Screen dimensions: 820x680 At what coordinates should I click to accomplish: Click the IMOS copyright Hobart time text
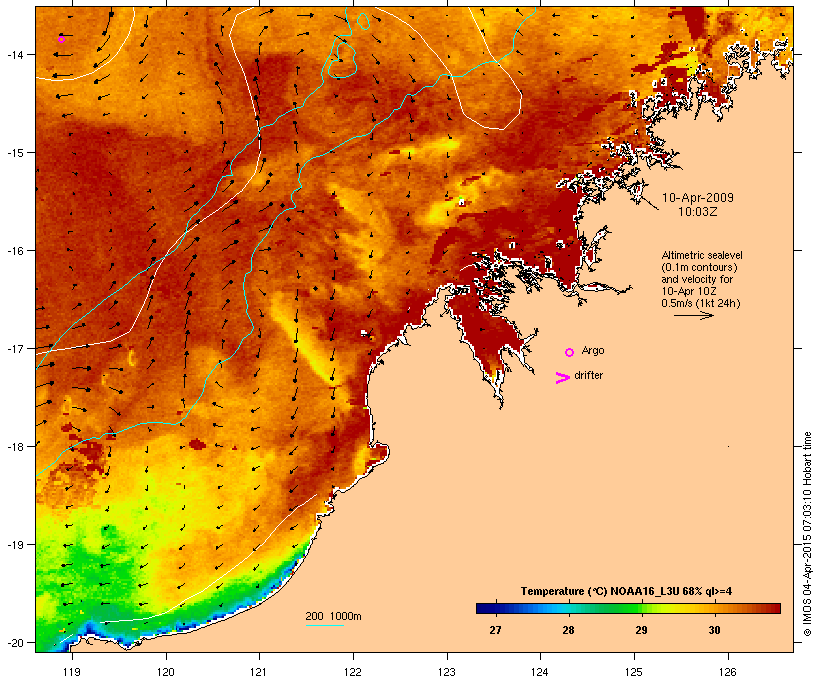pyautogui.click(x=808, y=534)
